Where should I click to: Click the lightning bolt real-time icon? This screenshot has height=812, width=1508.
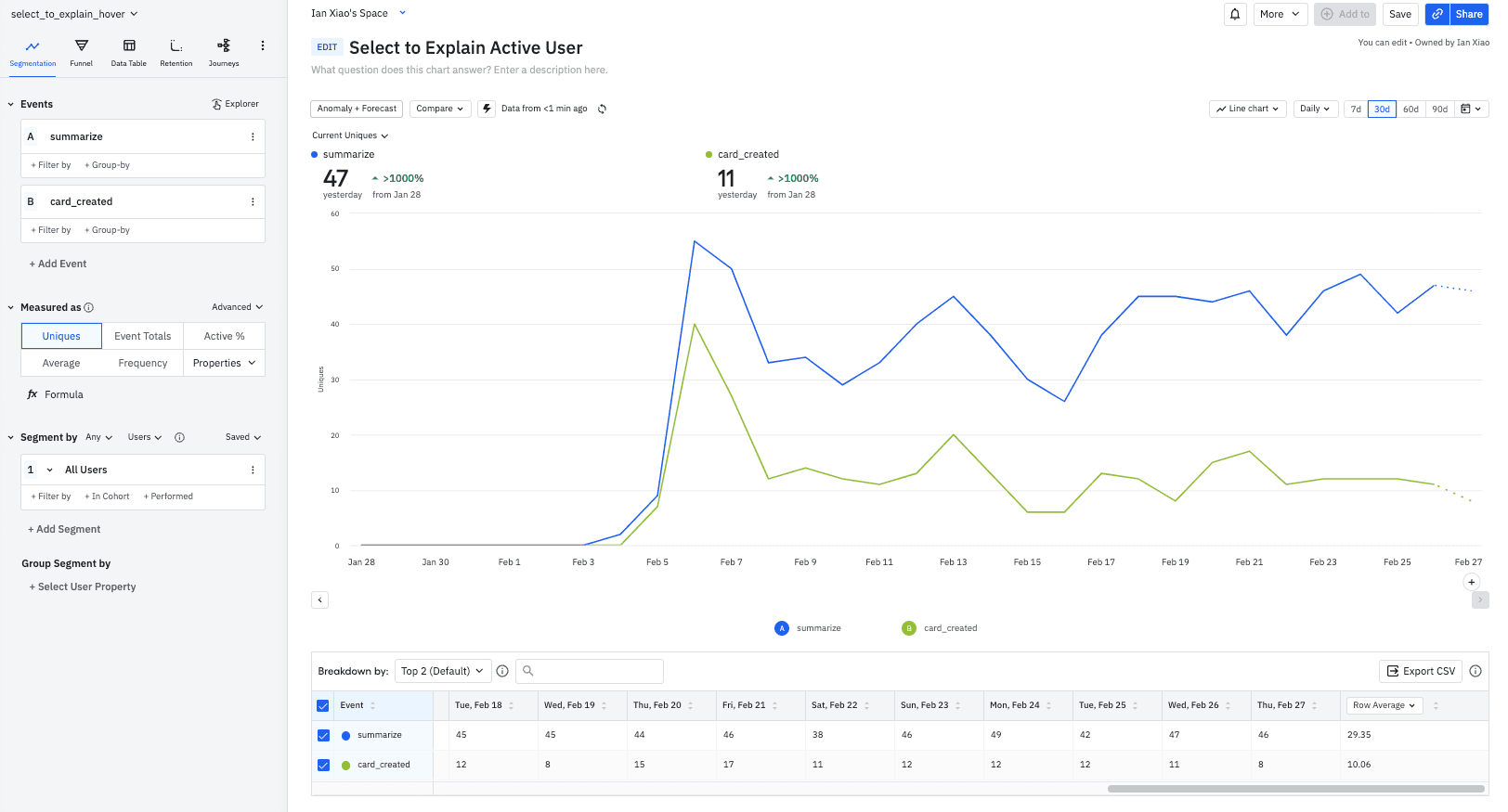pyautogui.click(x=487, y=109)
